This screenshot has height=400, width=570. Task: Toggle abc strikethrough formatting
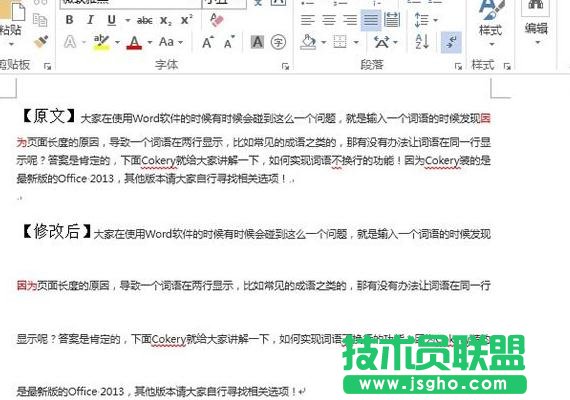tap(144, 20)
